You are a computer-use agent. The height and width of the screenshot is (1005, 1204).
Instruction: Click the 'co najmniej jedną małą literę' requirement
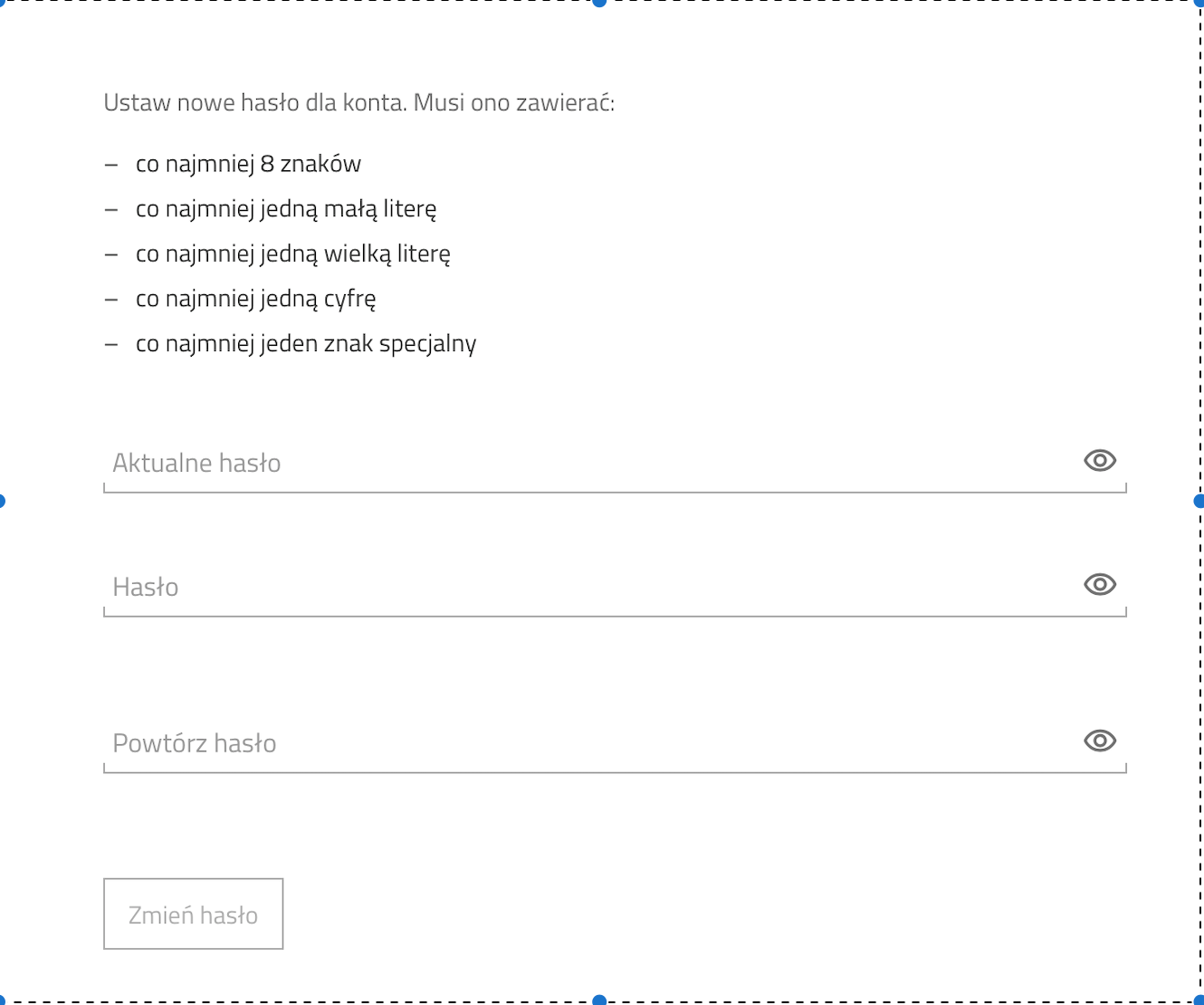pyautogui.click(x=286, y=209)
